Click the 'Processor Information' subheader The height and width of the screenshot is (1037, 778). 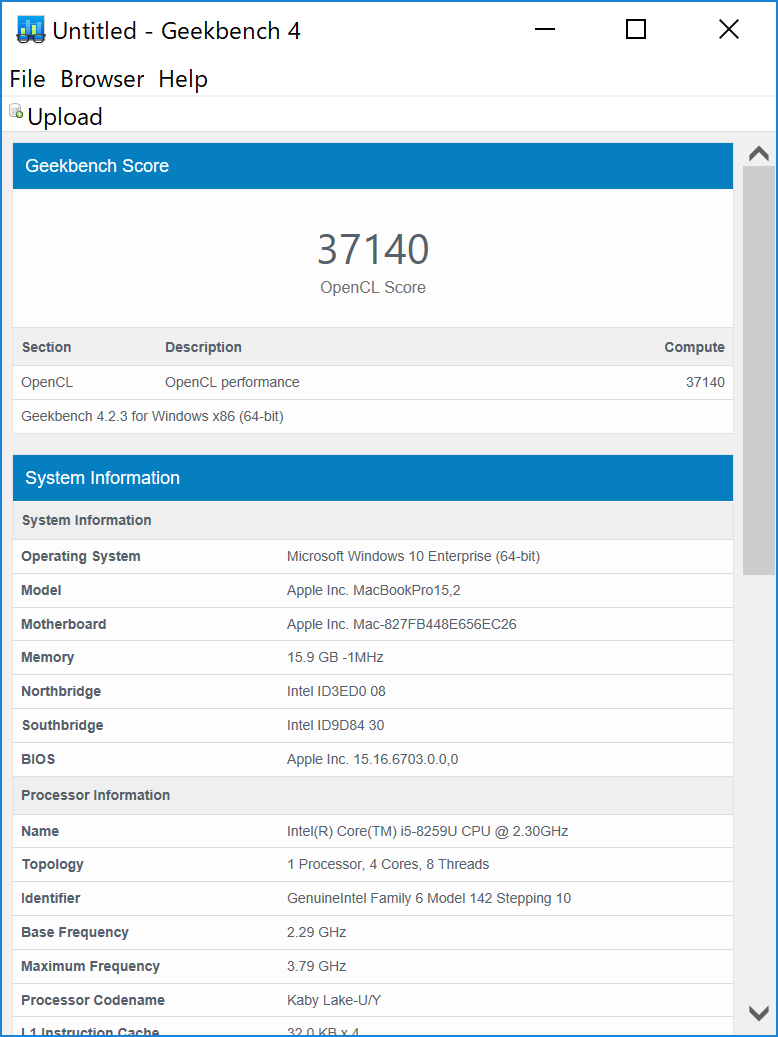95,795
